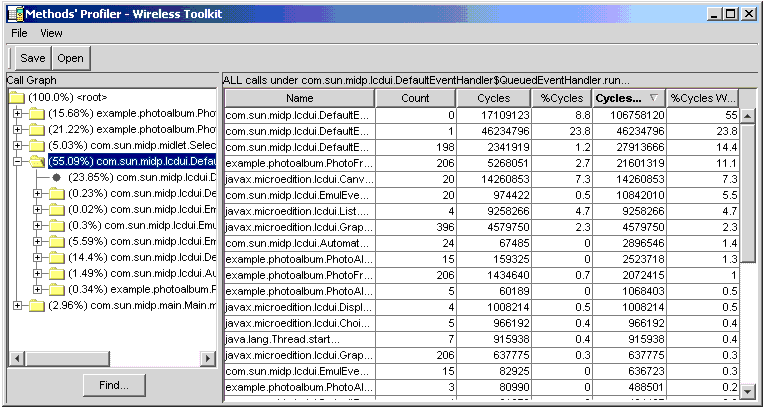Open the View menu
The image size is (770, 415).
(51, 33)
